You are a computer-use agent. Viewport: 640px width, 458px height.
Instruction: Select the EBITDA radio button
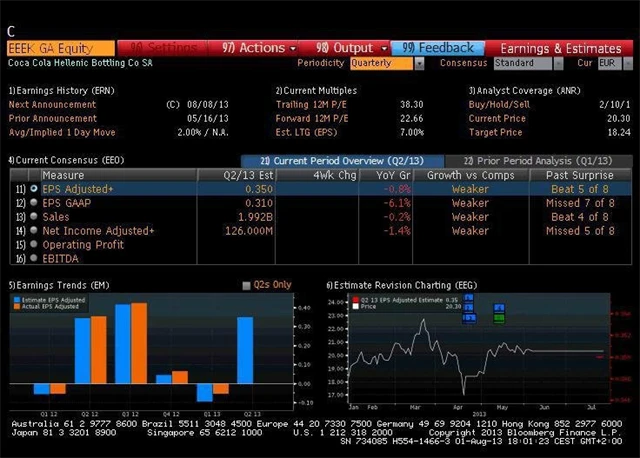[x=34, y=258]
